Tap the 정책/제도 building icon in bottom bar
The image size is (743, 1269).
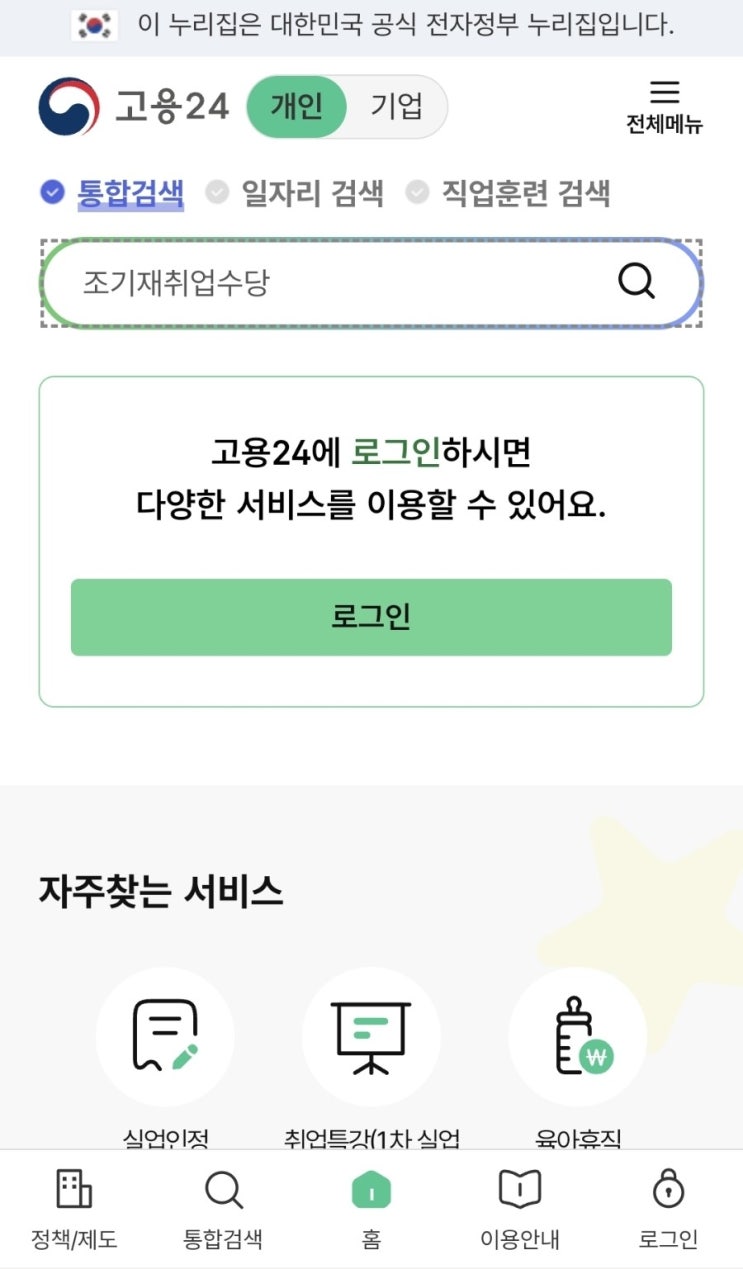(74, 1190)
